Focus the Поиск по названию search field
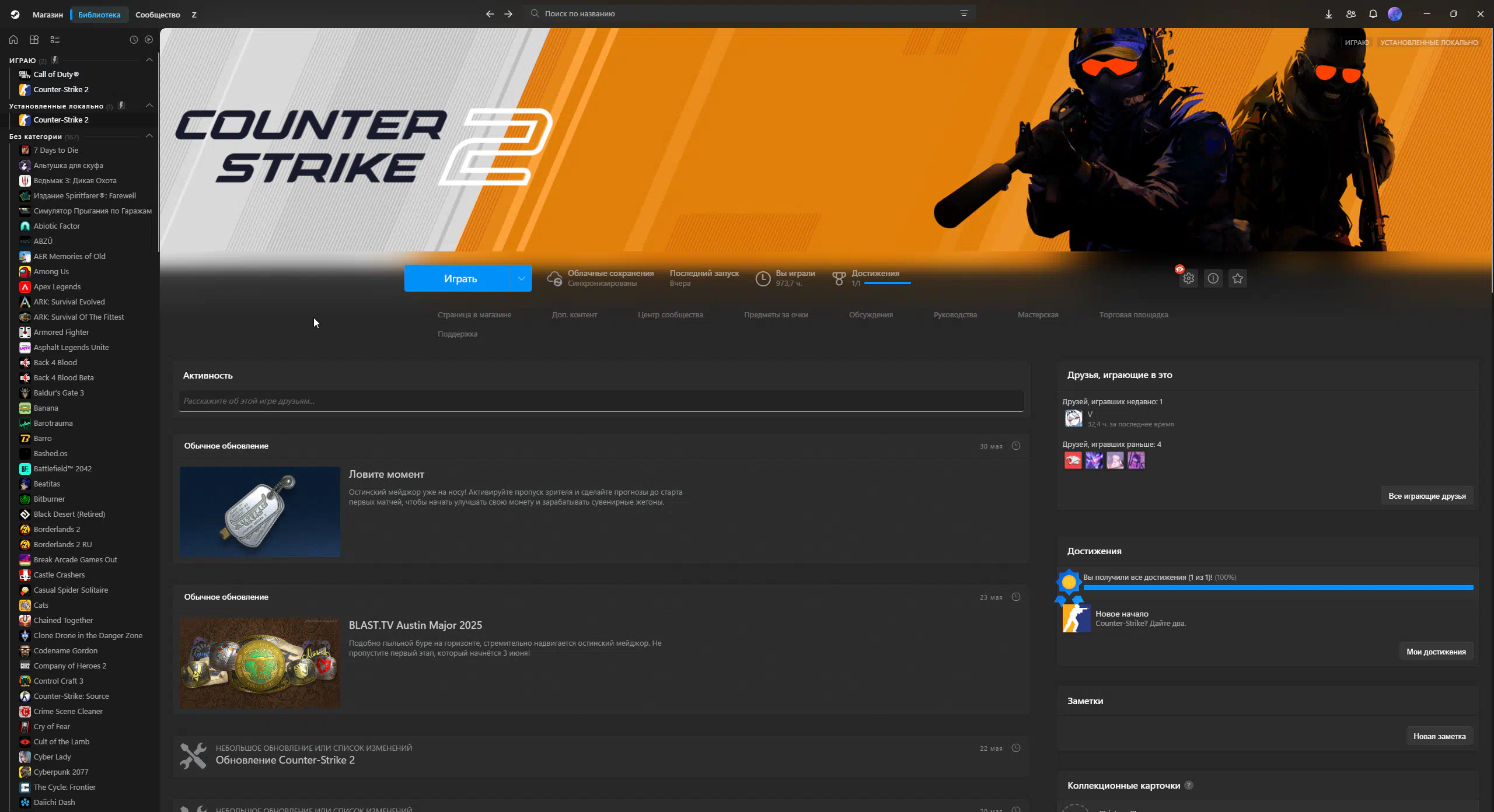The height and width of the screenshot is (812, 1494). pos(750,13)
